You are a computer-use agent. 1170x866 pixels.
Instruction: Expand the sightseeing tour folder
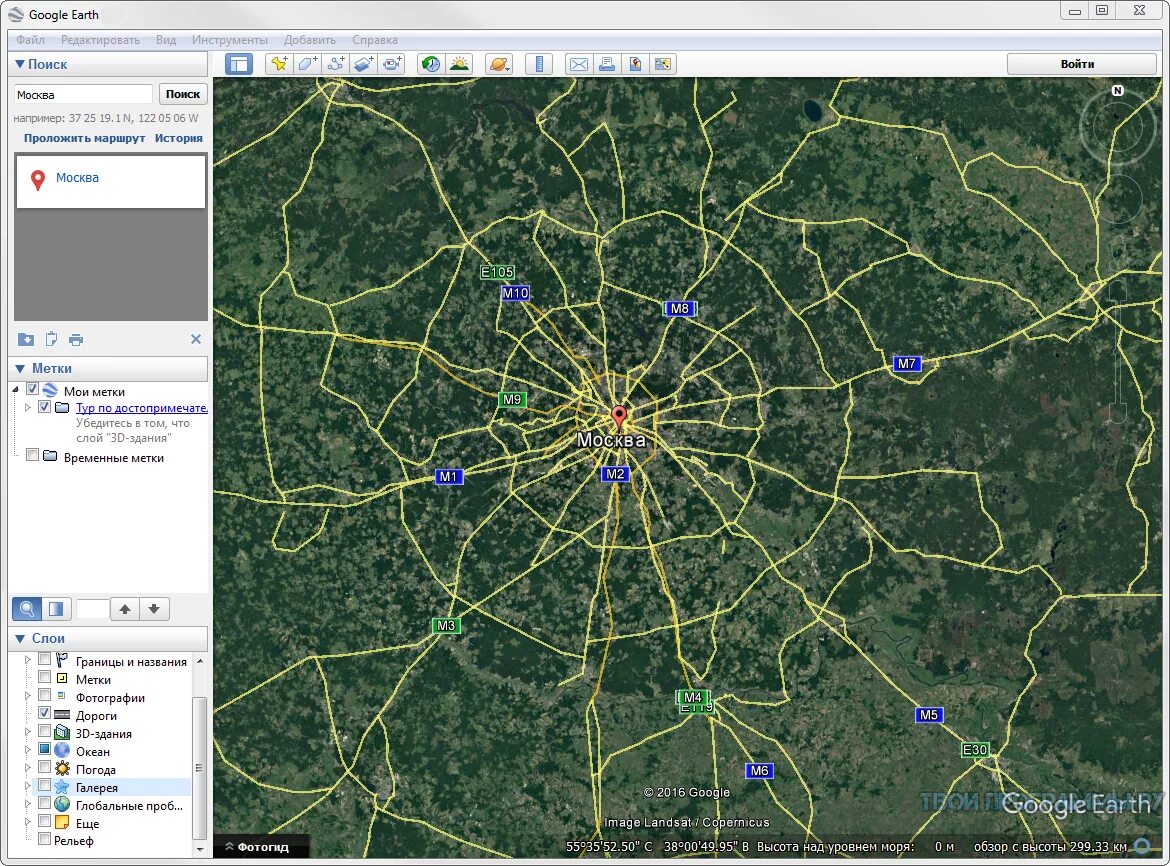(28, 407)
